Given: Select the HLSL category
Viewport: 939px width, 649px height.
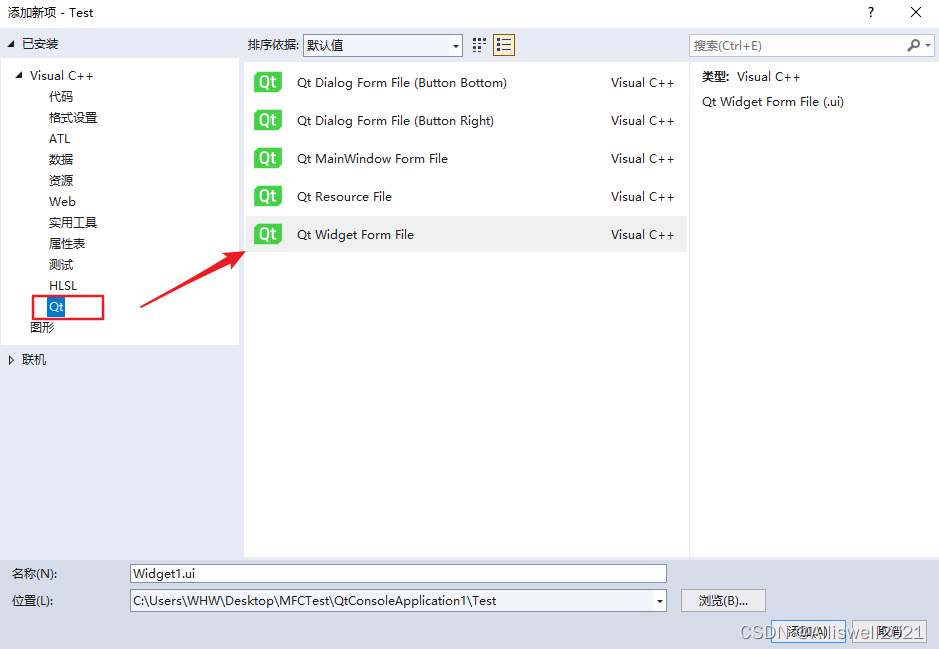Looking at the screenshot, I should click(x=63, y=286).
